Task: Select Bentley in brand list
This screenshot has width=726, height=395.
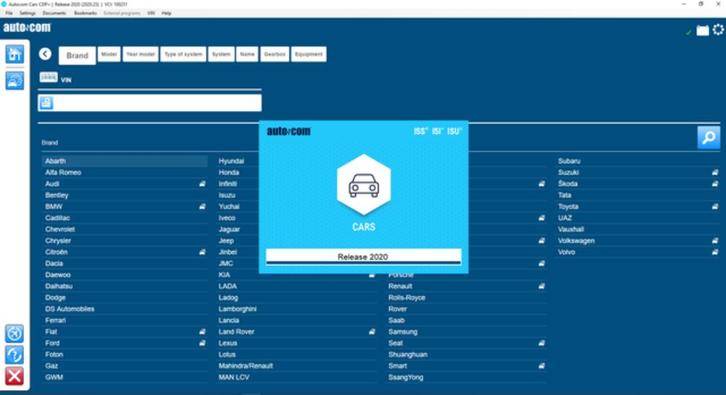Action: pyautogui.click(x=56, y=195)
